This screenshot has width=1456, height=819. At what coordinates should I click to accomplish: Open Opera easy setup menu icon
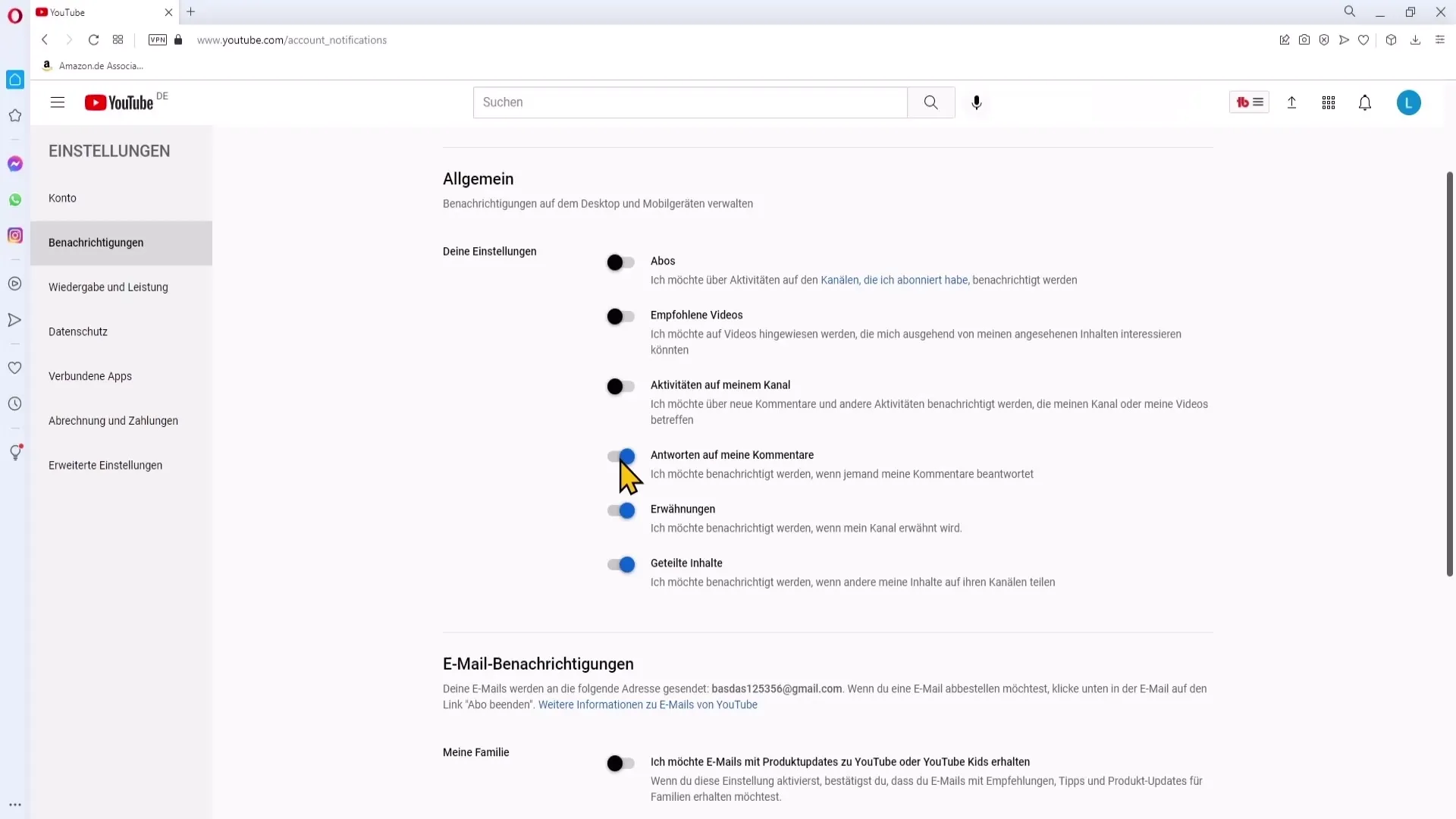click(1440, 40)
